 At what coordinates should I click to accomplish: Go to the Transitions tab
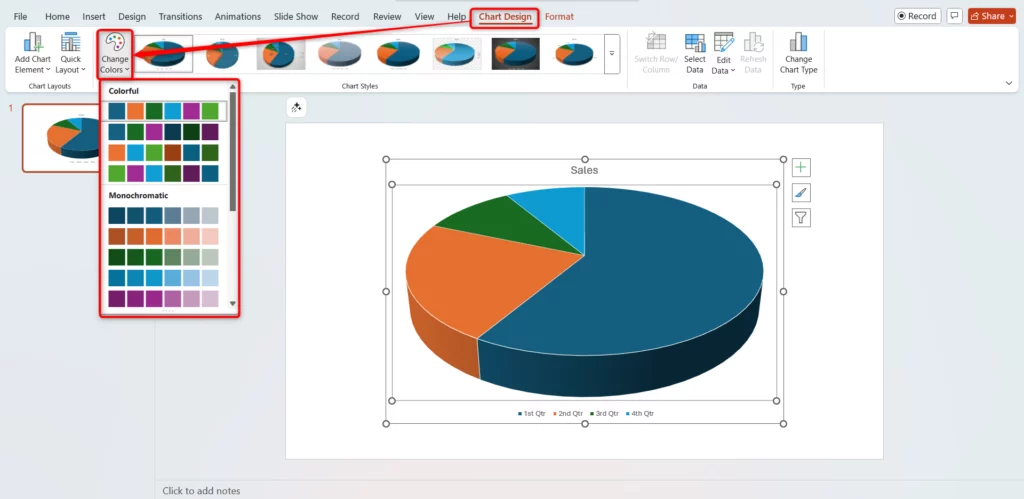click(180, 17)
